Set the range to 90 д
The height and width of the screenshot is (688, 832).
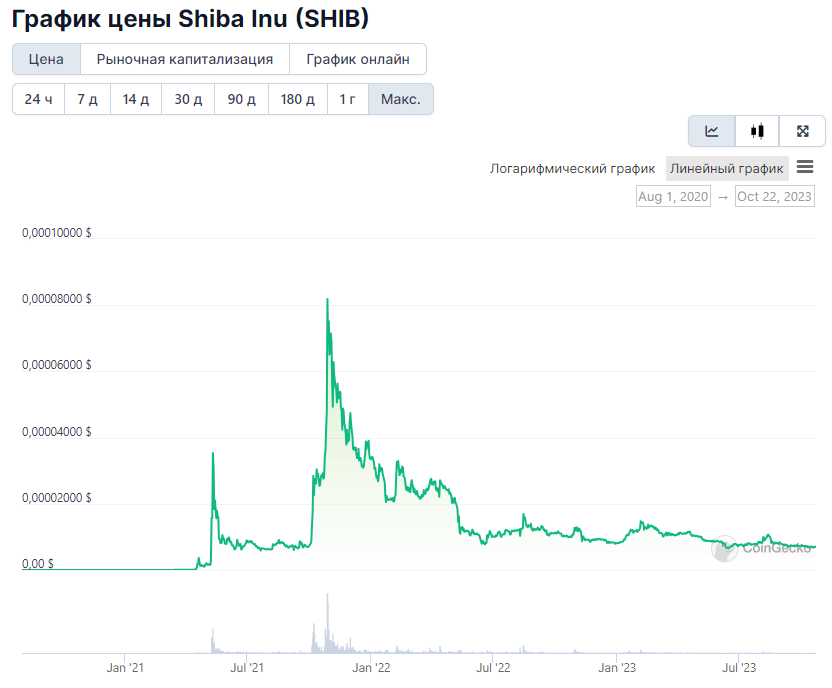(241, 99)
